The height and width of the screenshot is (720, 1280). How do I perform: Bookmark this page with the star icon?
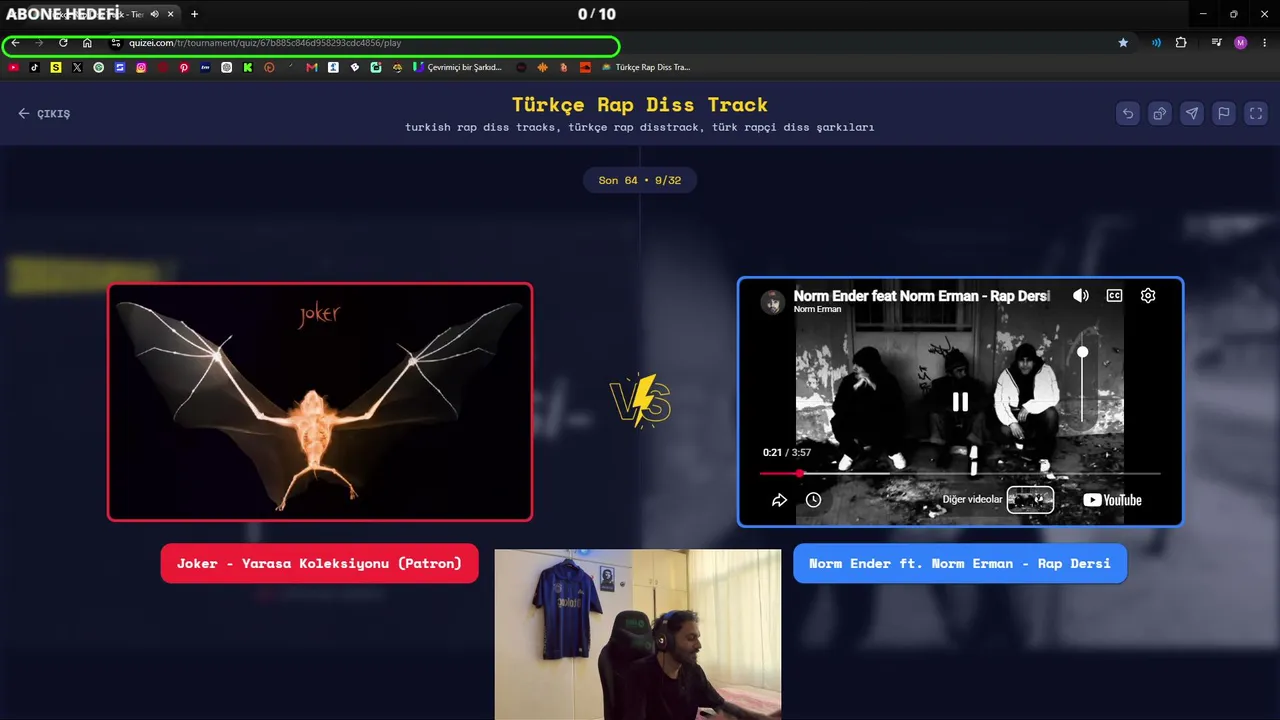pos(1123,43)
